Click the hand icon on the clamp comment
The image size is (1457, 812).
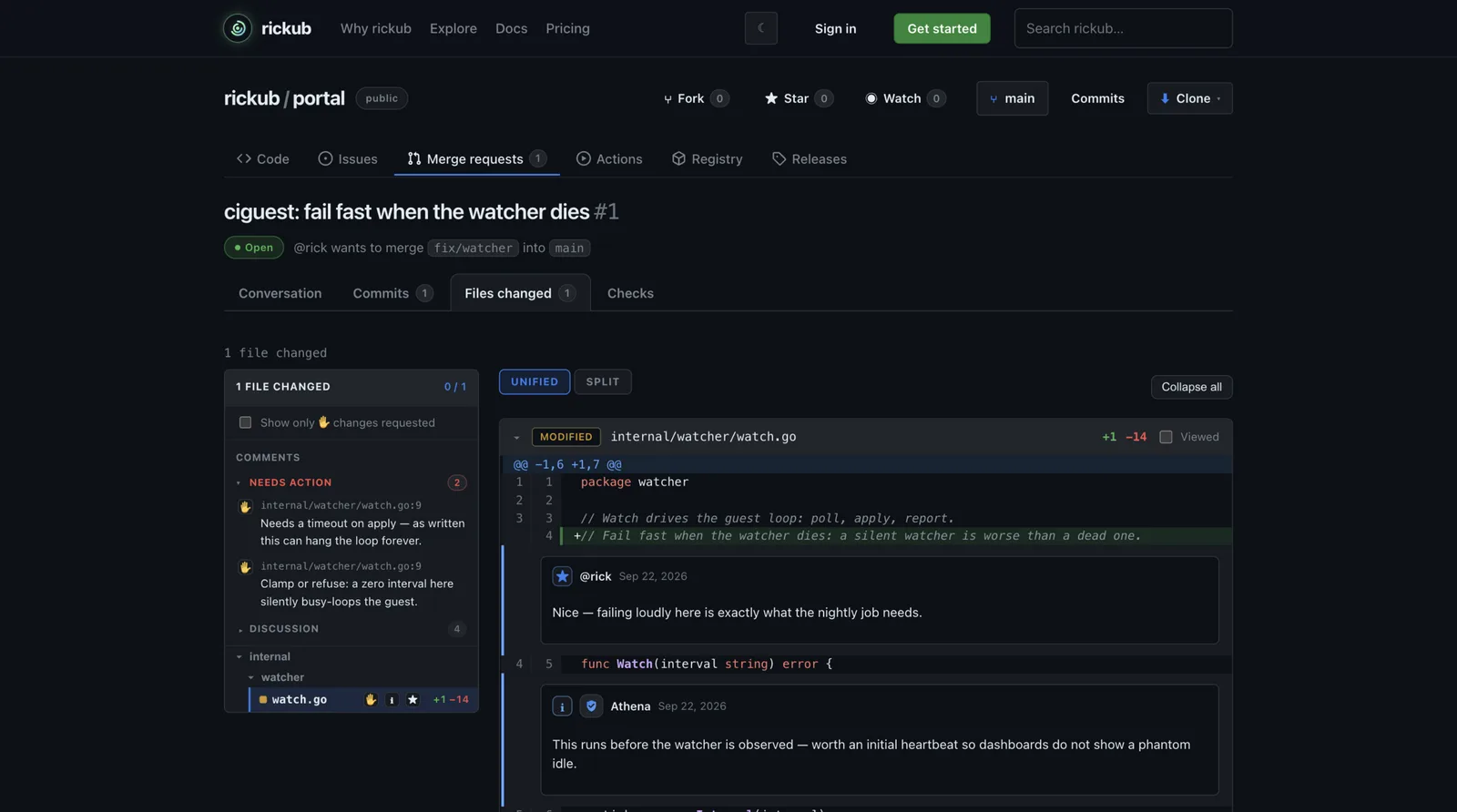[245, 567]
